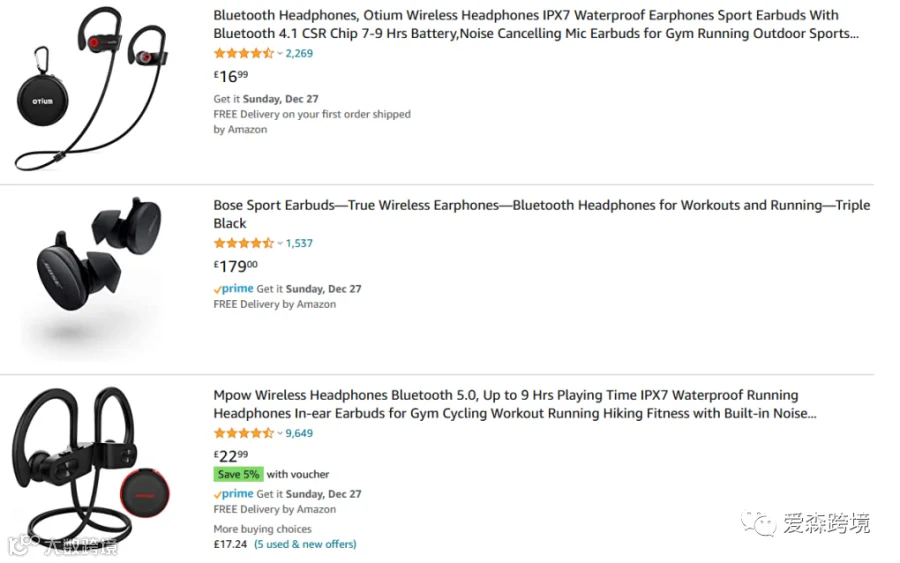Click the star rating of Otium headphones
This screenshot has height=563, width=900.
(243, 53)
